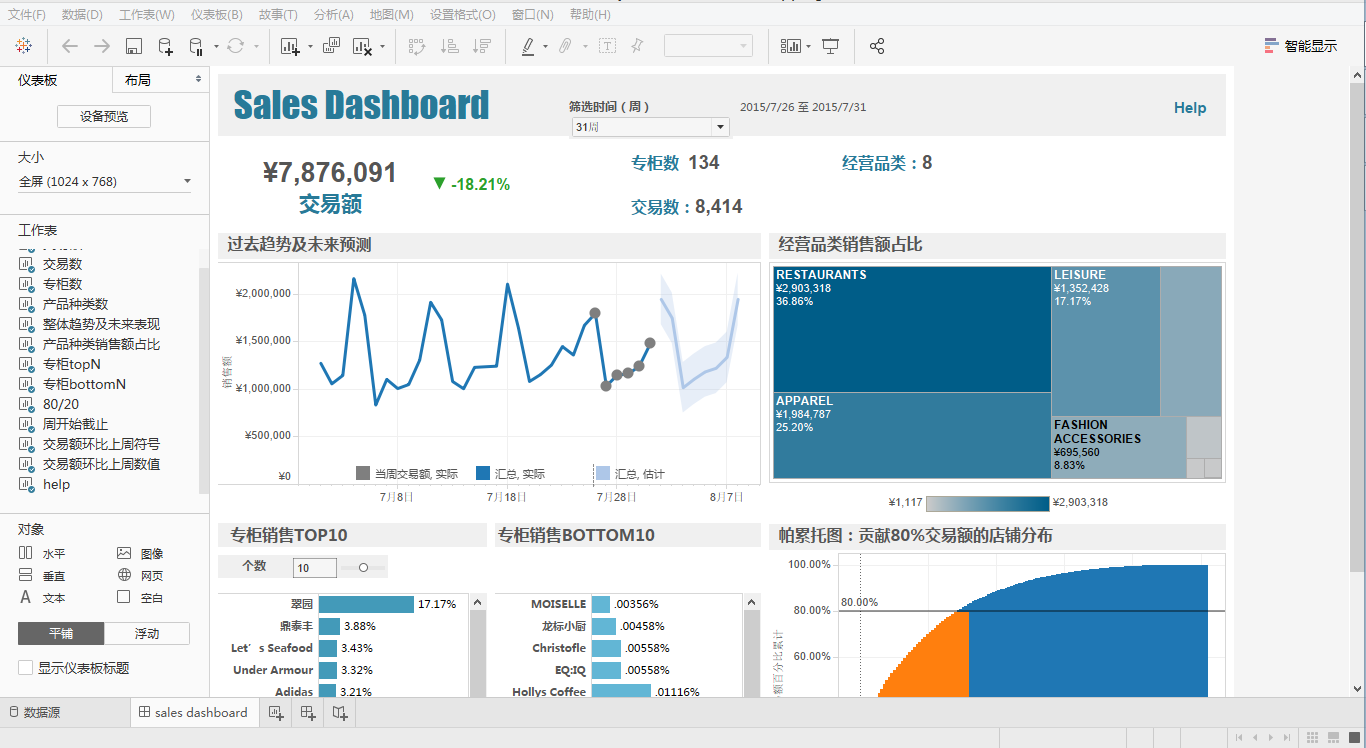The width and height of the screenshot is (1366, 748).
Task: Click the Swap Rows and Columns icon
Action: 416,46
